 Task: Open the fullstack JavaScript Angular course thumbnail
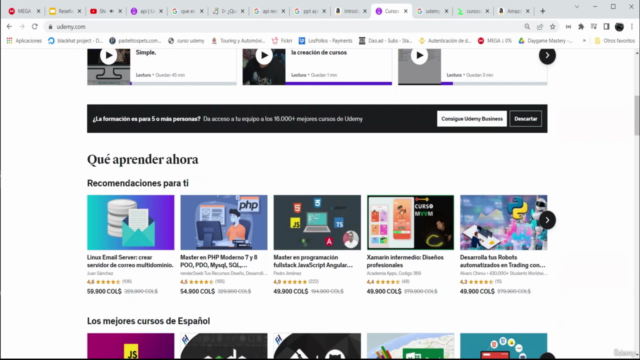[317, 222]
